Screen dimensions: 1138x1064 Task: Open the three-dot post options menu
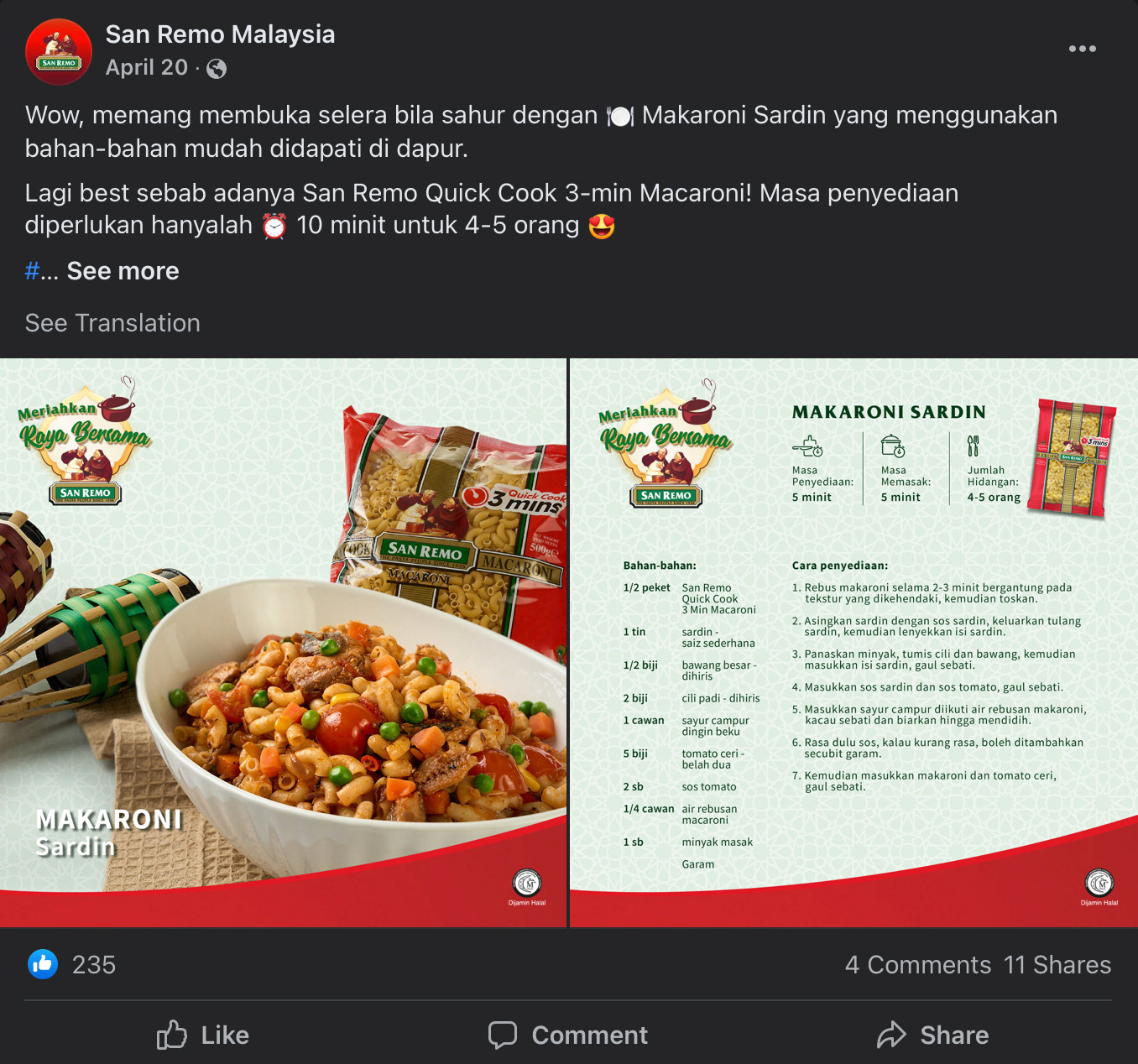point(1082,49)
